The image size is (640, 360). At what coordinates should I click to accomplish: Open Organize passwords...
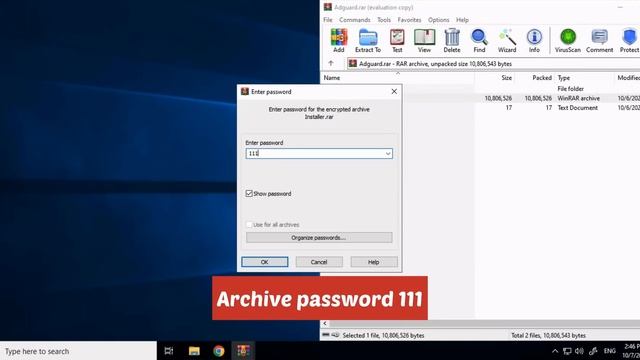pyautogui.click(x=319, y=238)
